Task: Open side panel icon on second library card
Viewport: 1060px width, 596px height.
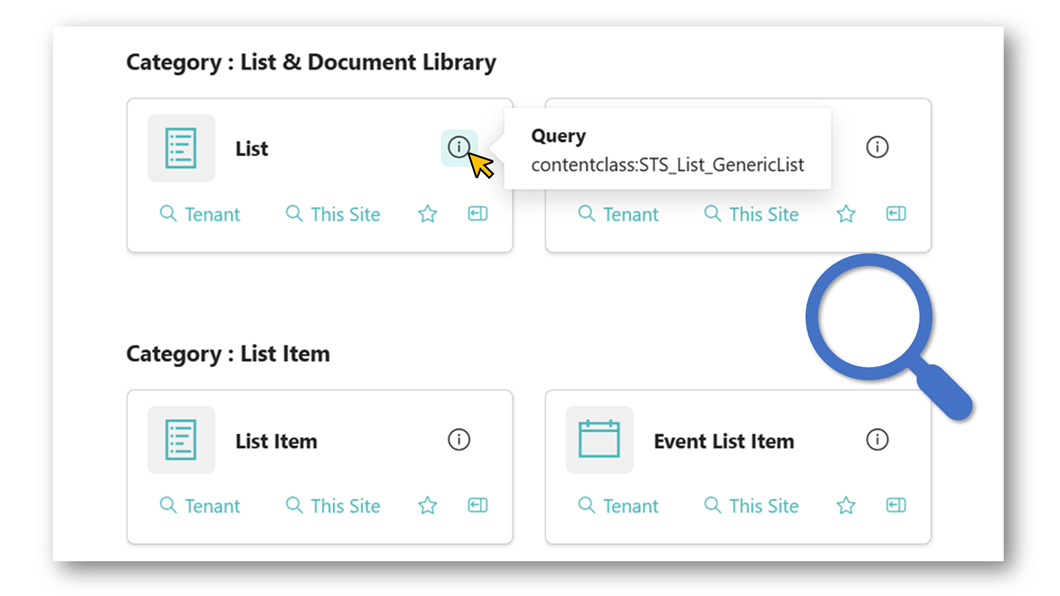Action: (896, 214)
